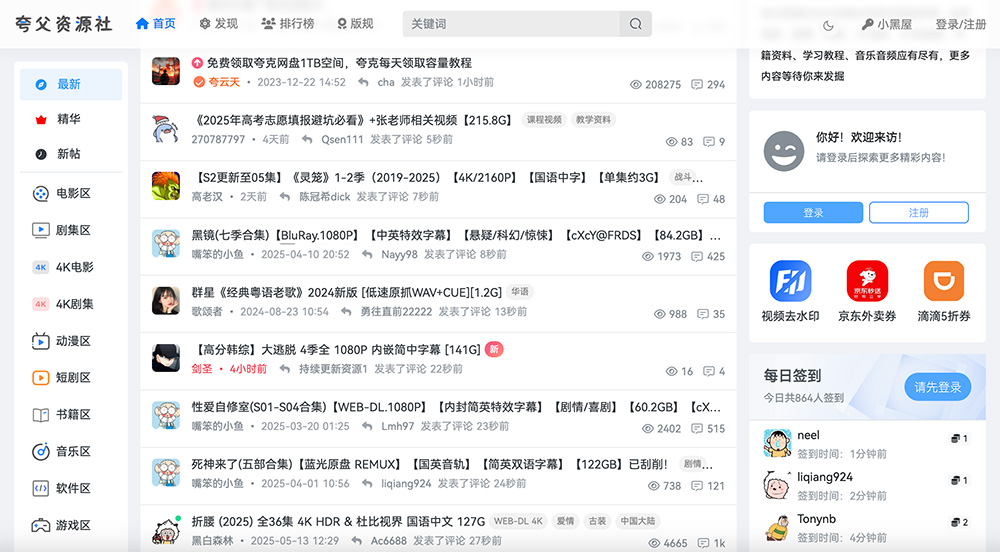Open the 性爱自修室 S01-S04 post
The width and height of the screenshot is (1000, 552).
coord(456,407)
